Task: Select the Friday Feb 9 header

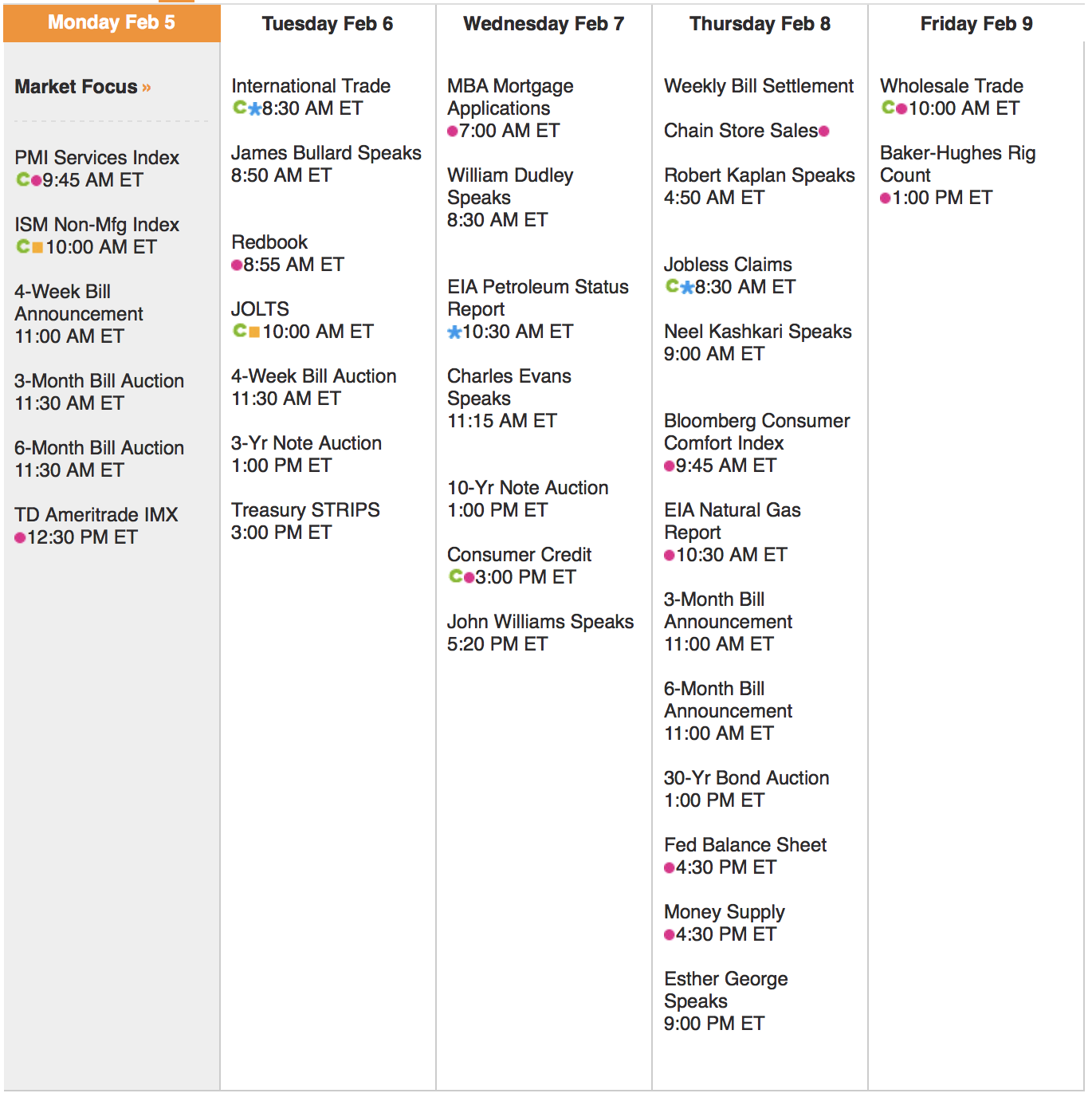Action: [x=976, y=24]
